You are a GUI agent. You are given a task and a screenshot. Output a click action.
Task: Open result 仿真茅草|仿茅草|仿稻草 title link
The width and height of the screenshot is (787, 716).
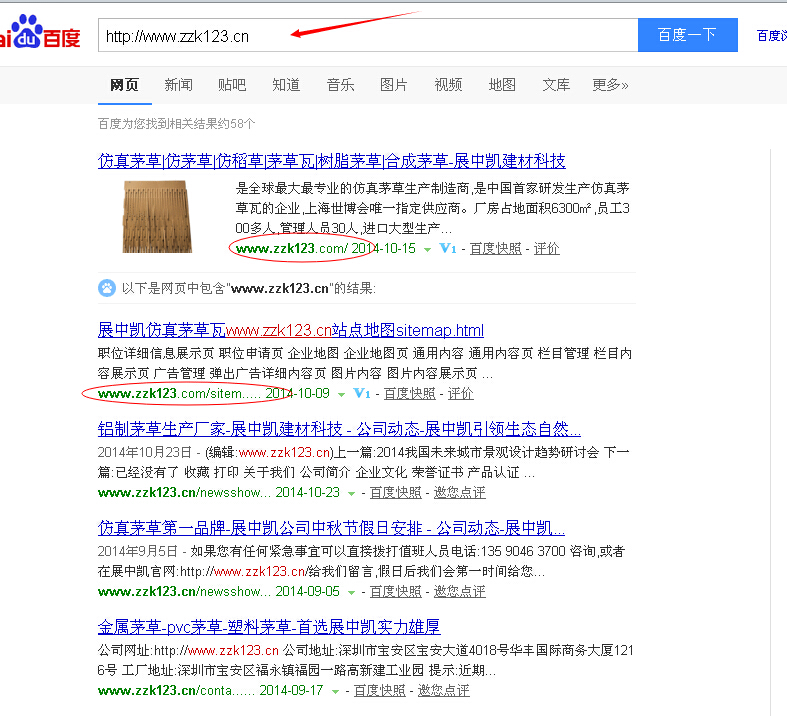332,161
